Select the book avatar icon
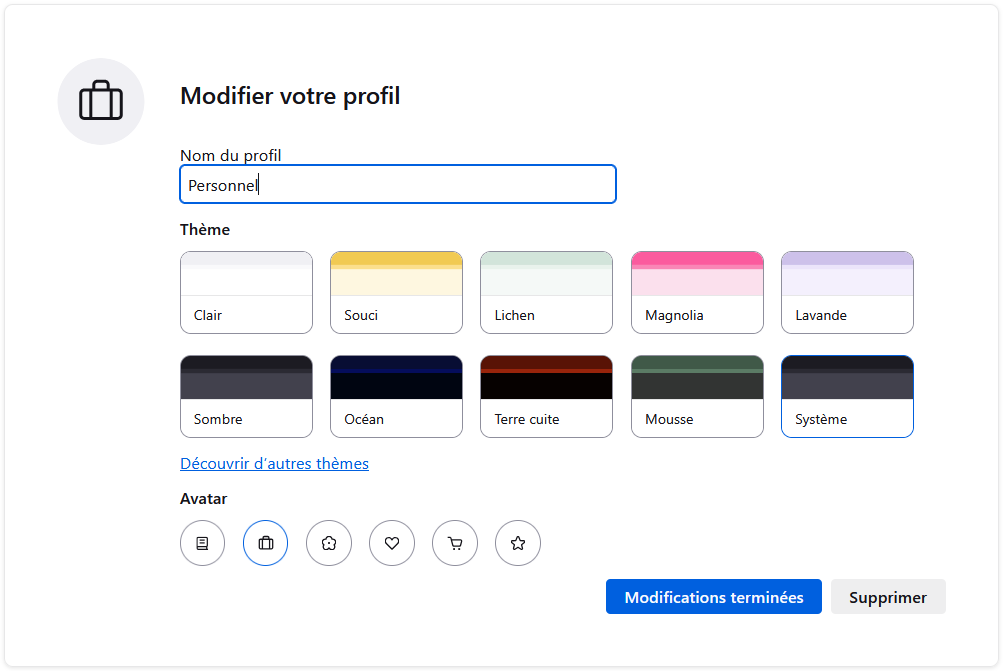This screenshot has height=671, width=1003. pyautogui.click(x=202, y=543)
